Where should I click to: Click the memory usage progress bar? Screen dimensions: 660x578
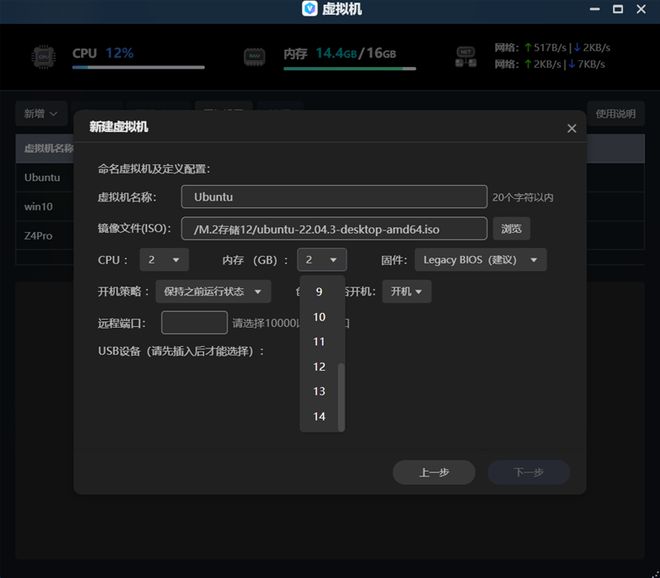tap(350, 68)
